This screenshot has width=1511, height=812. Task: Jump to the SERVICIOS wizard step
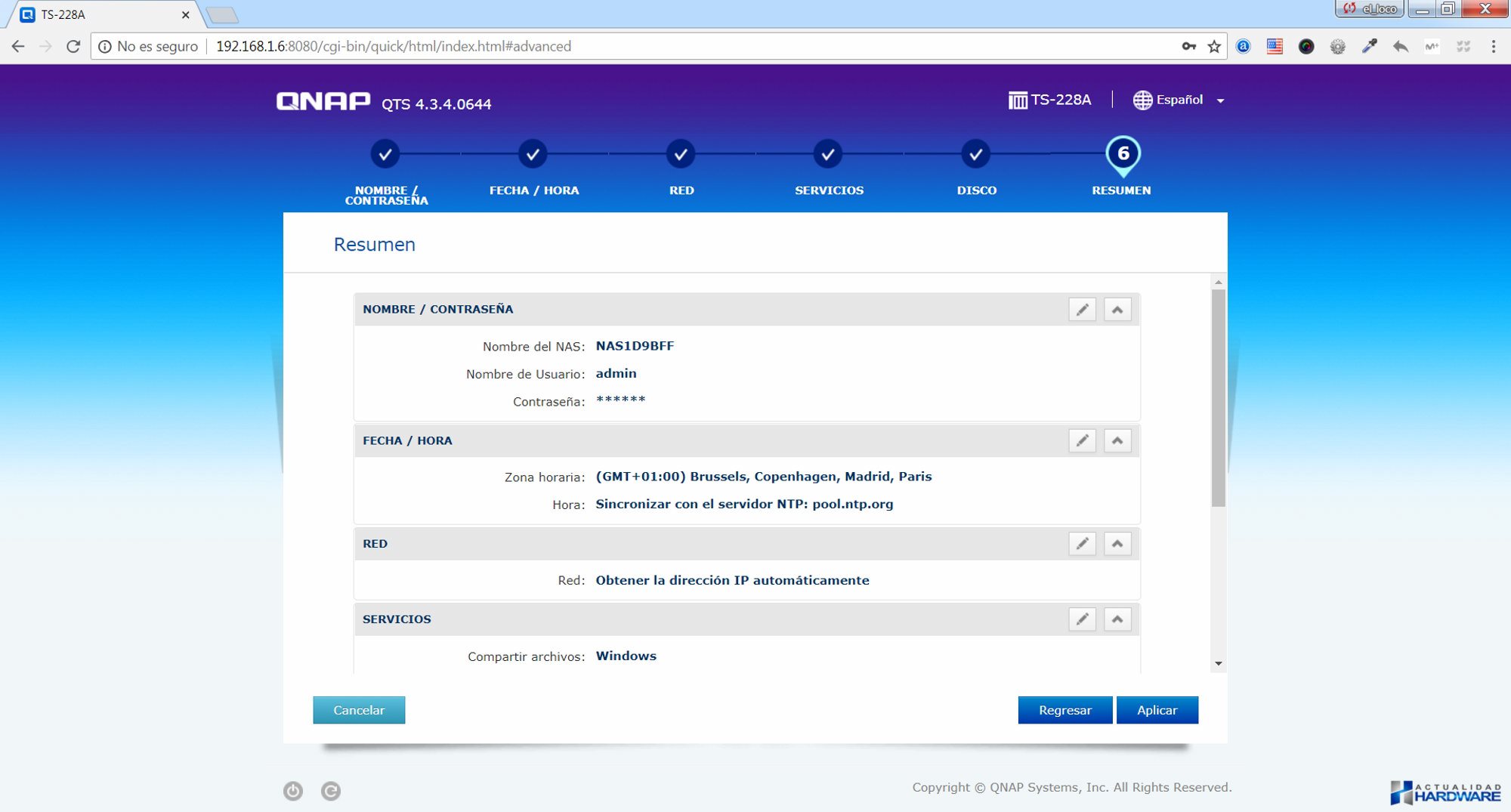[828, 155]
